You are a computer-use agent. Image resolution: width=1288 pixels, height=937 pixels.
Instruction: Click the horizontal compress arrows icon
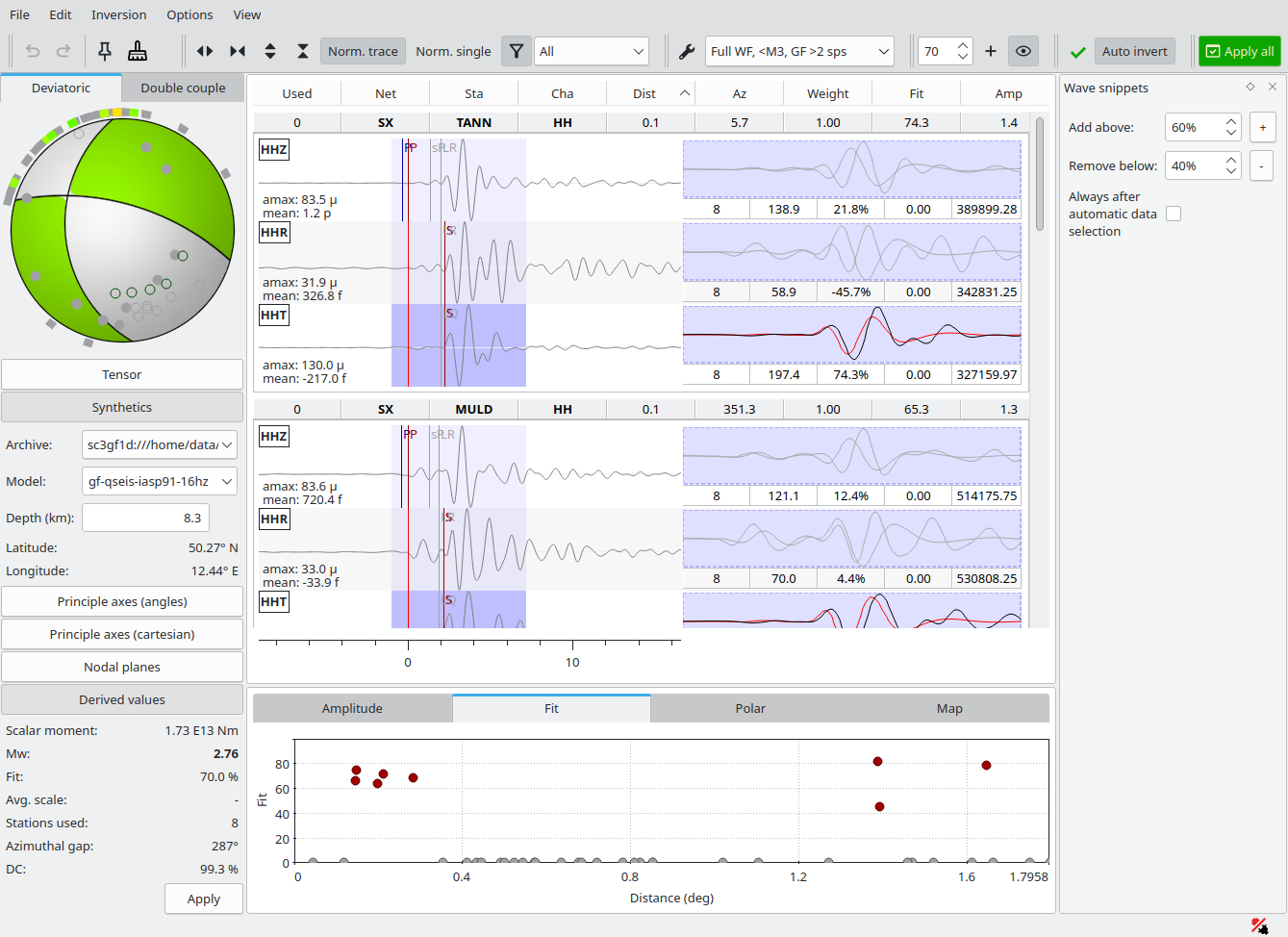pyautogui.click(x=238, y=51)
